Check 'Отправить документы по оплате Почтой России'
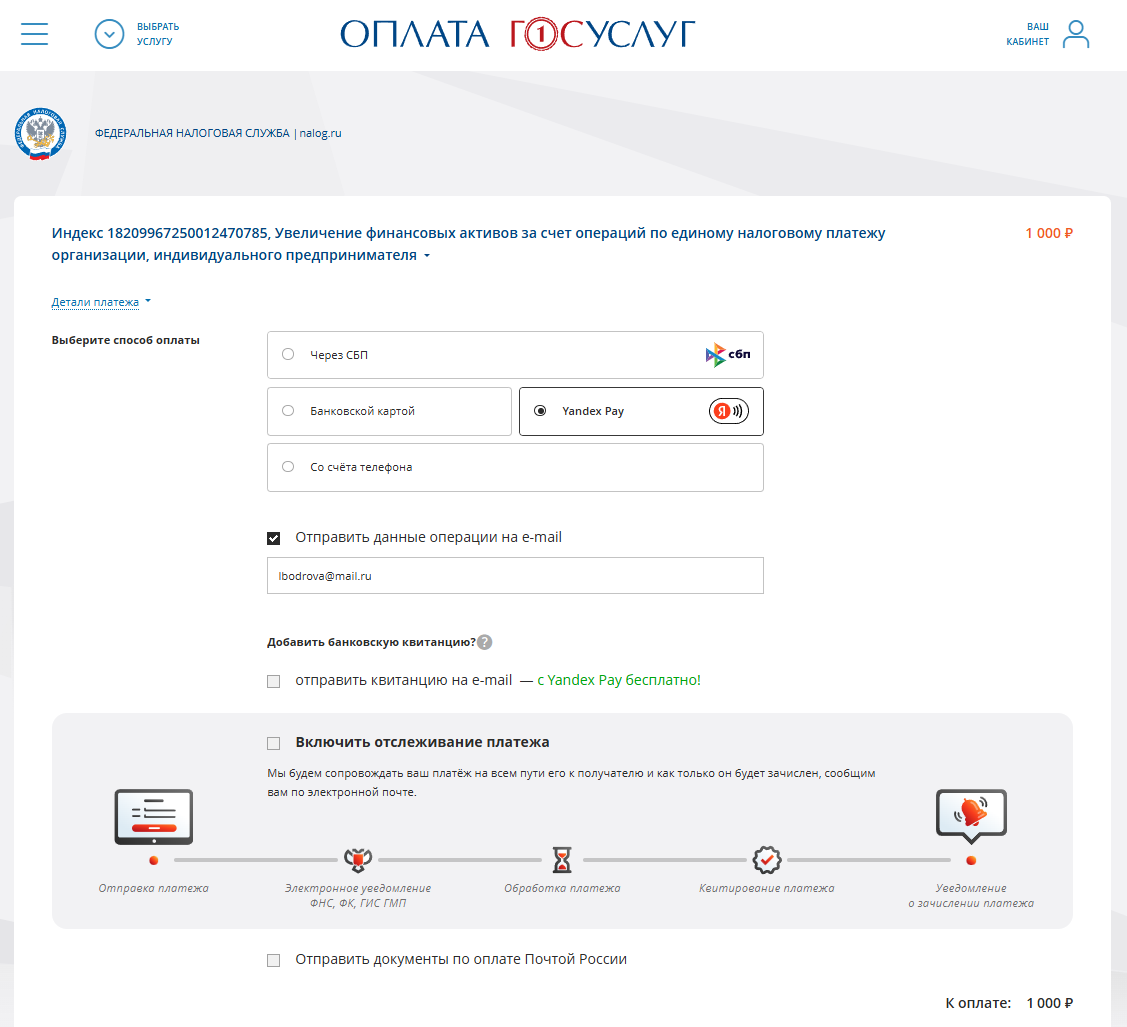The height and width of the screenshot is (1027, 1127). [274, 960]
